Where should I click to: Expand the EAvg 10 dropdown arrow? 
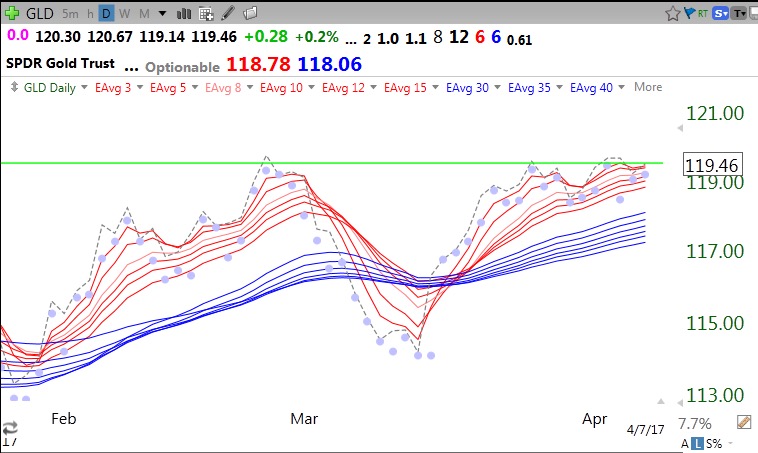click(311, 88)
